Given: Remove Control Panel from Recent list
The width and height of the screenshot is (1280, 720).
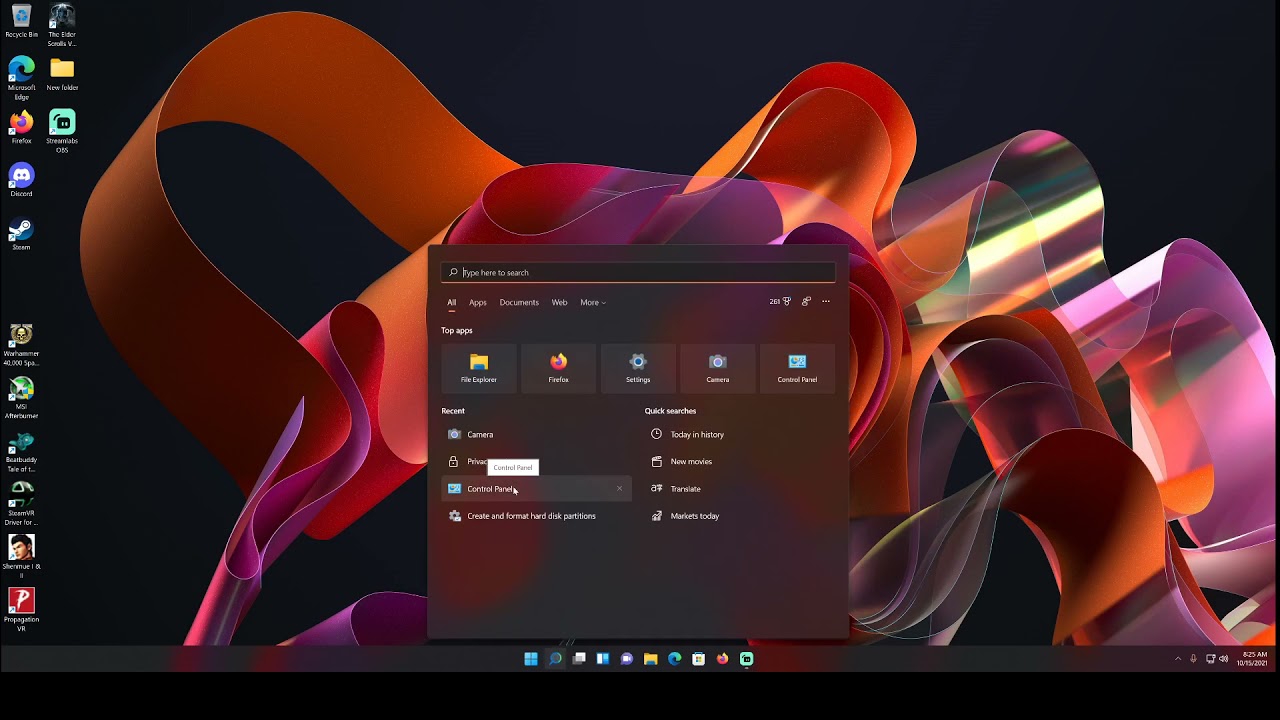Looking at the screenshot, I should pyautogui.click(x=619, y=489).
